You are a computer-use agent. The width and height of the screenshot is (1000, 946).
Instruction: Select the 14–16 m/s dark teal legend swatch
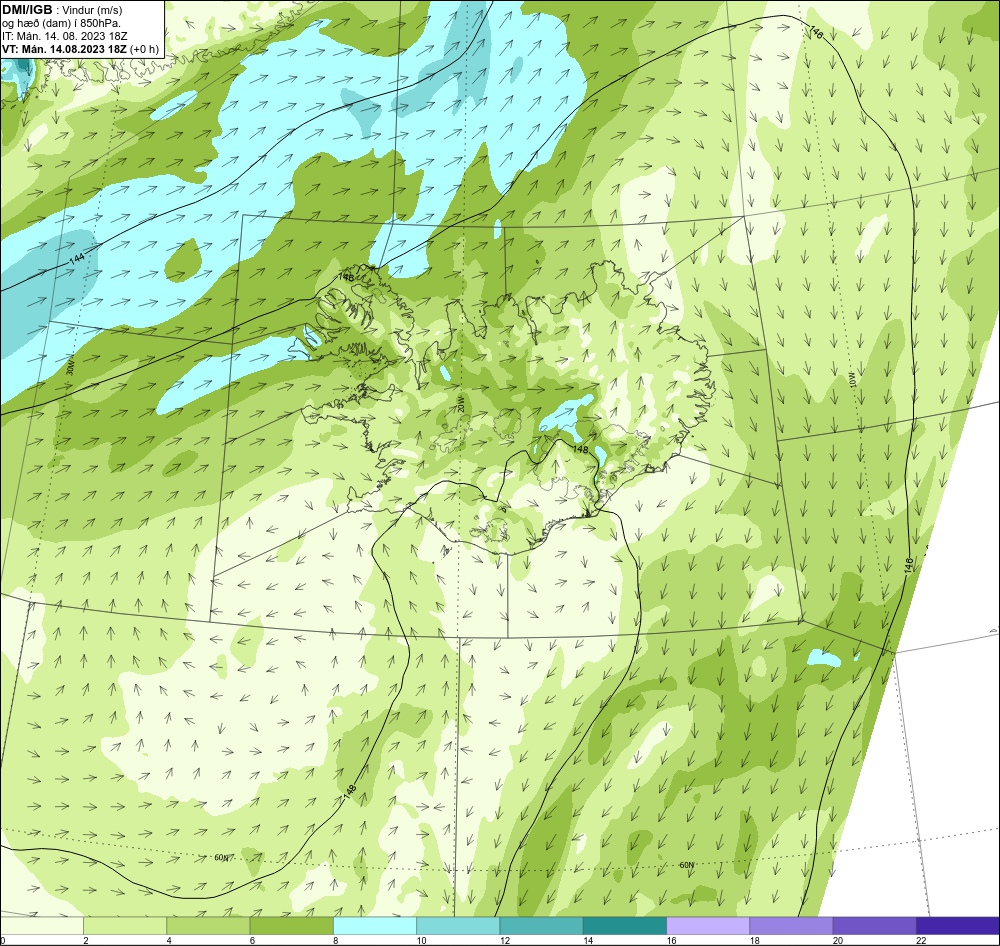pos(624,926)
